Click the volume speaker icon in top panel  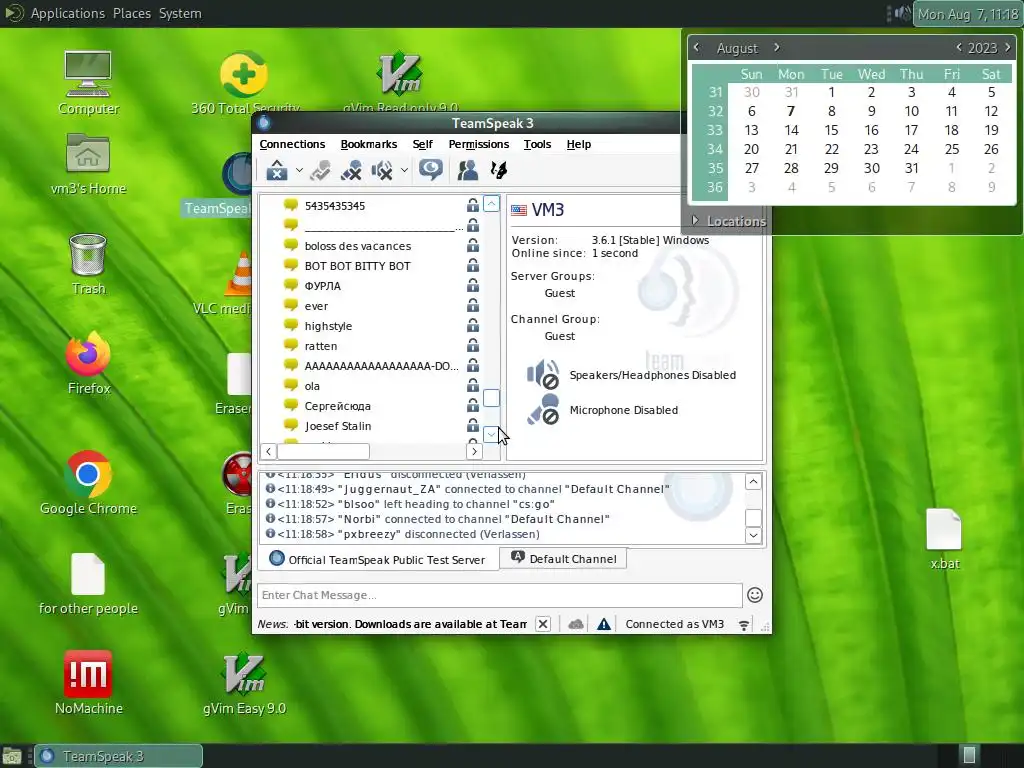point(903,13)
